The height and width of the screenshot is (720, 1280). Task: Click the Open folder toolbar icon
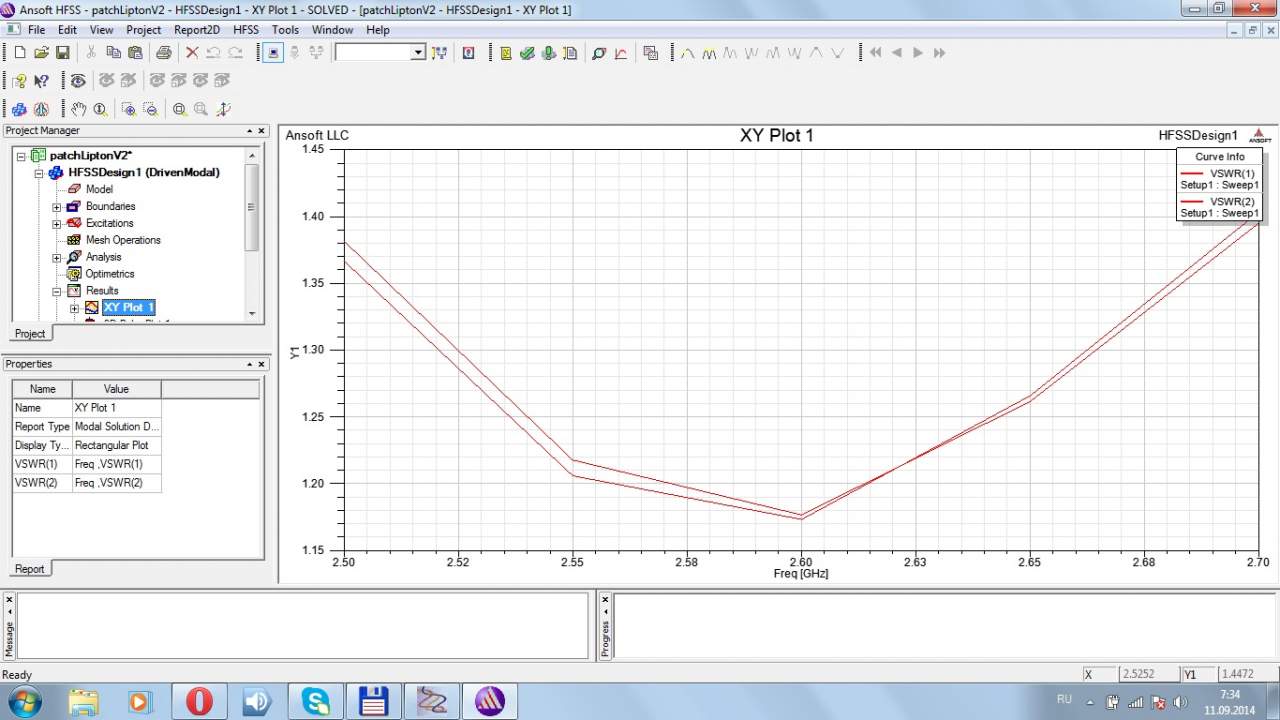point(41,53)
